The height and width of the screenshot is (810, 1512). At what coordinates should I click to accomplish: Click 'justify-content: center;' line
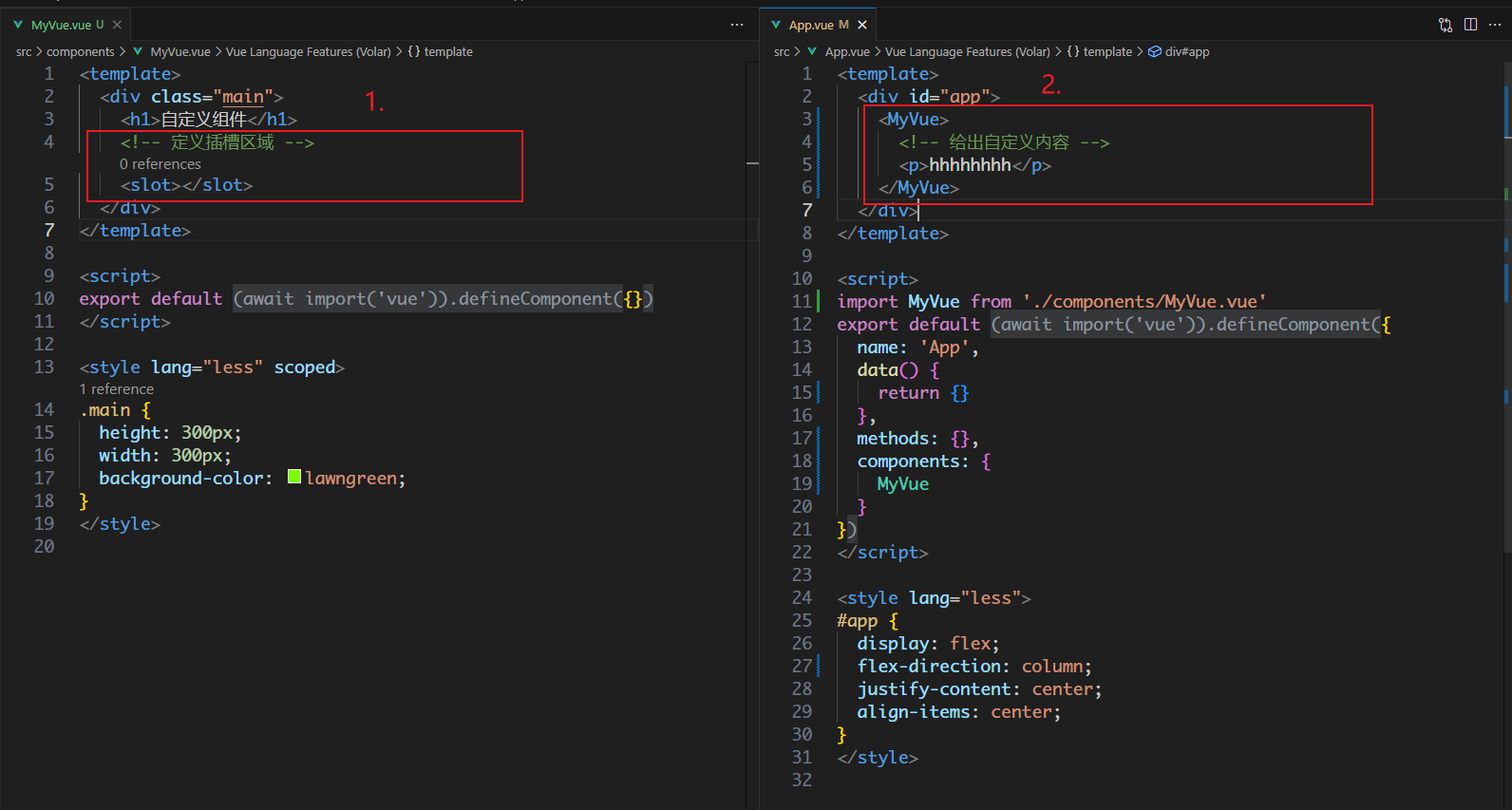pos(979,688)
